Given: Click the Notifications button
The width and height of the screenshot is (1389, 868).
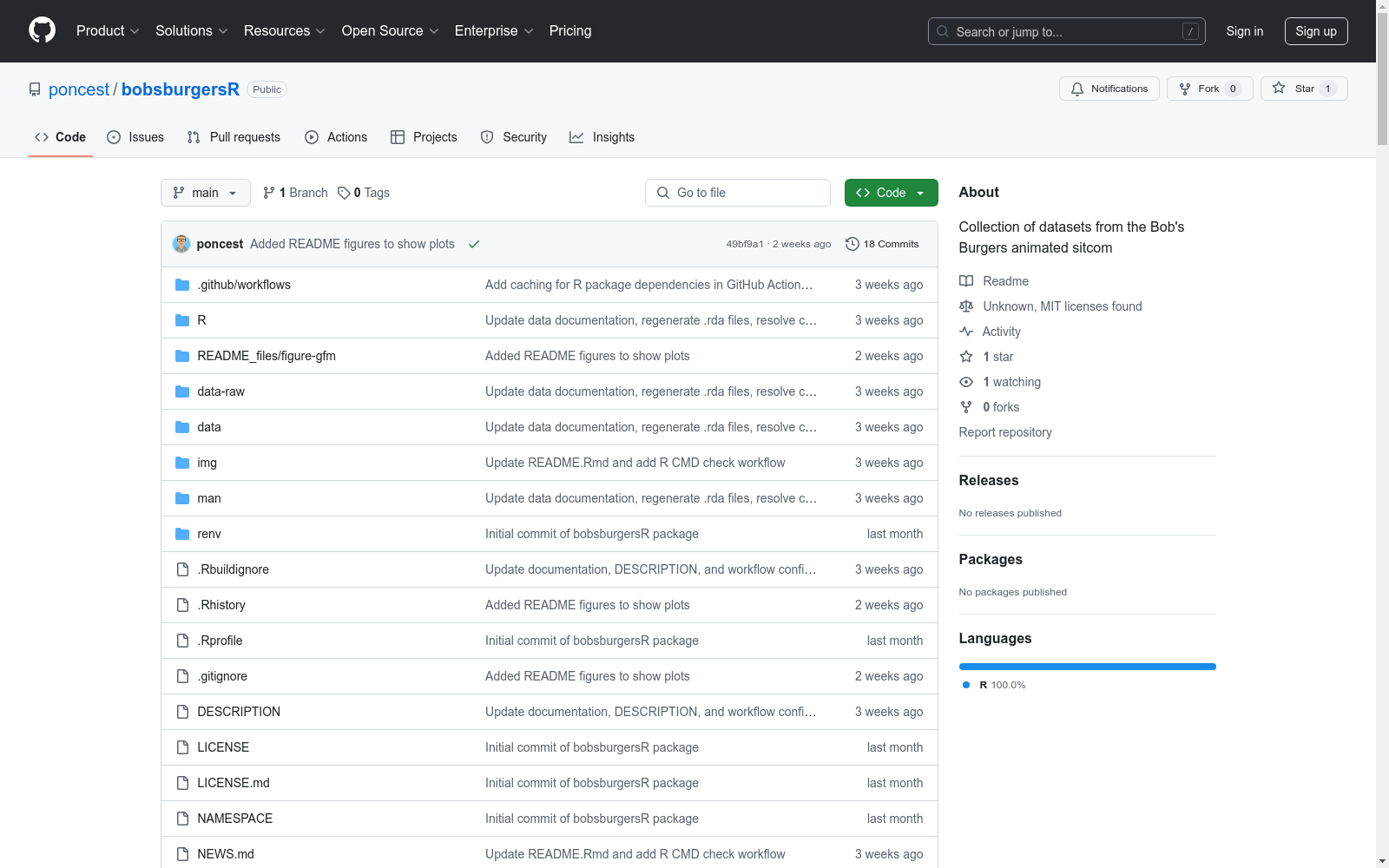Looking at the screenshot, I should (1109, 89).
